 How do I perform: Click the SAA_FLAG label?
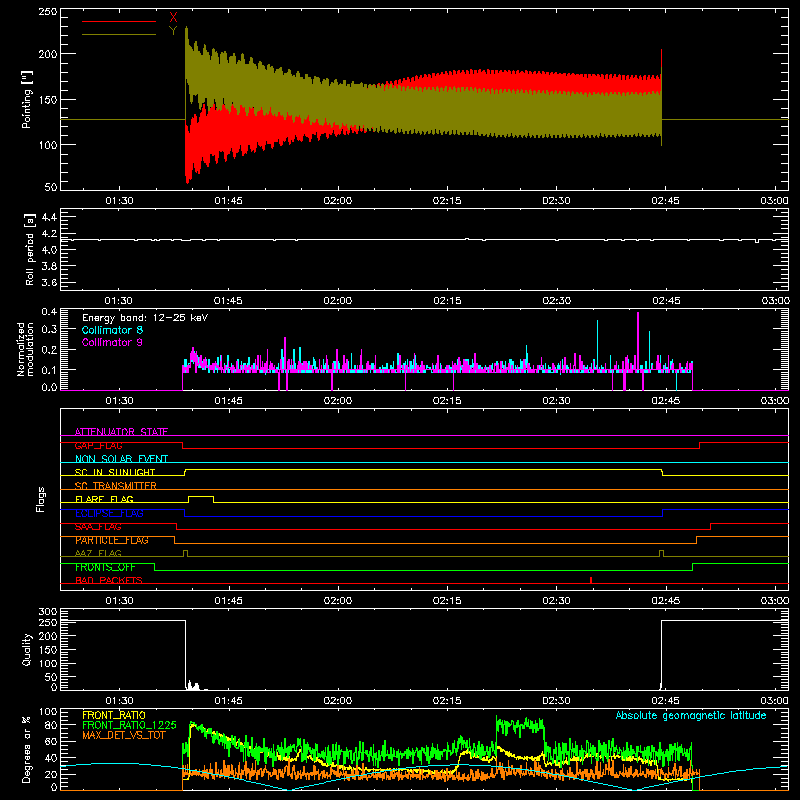[98, 527]
